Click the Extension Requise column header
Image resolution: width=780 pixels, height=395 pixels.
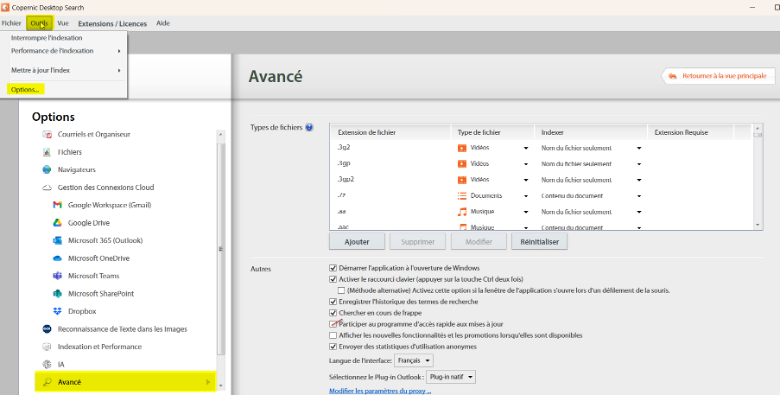coord(690,132)
